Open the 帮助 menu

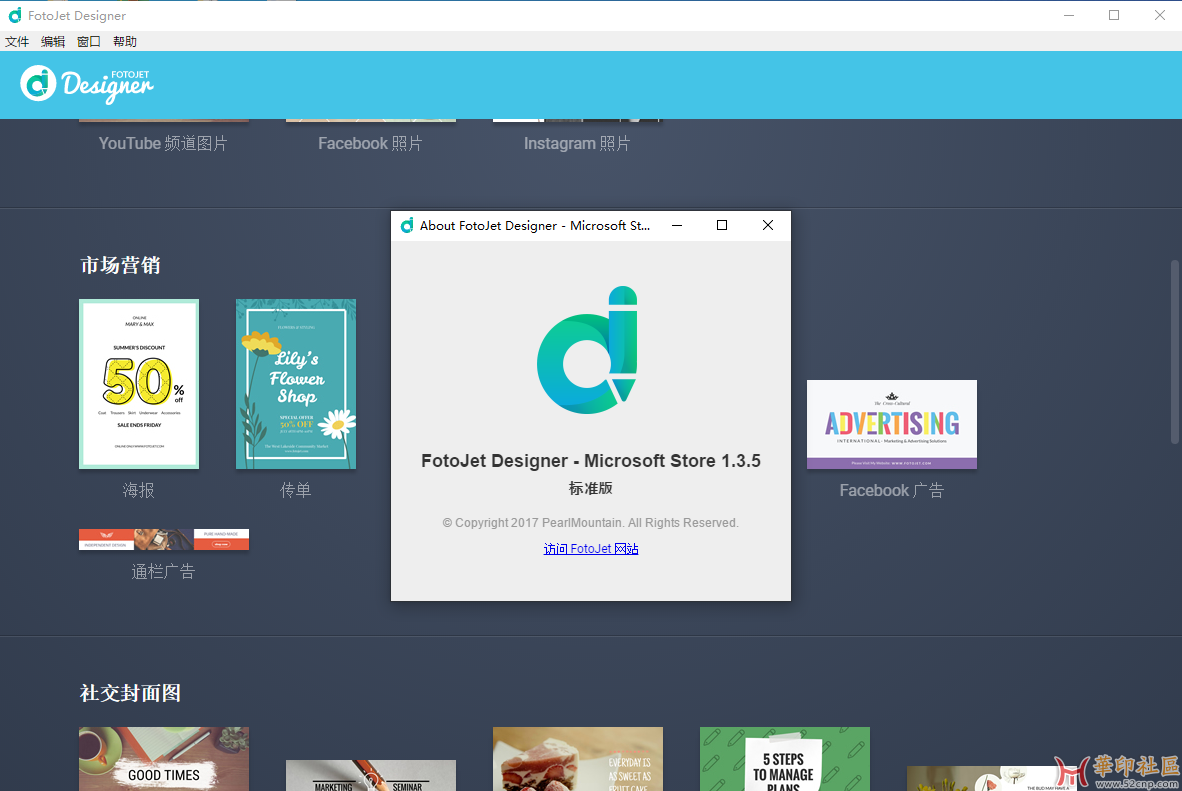[x=125, y=41]
